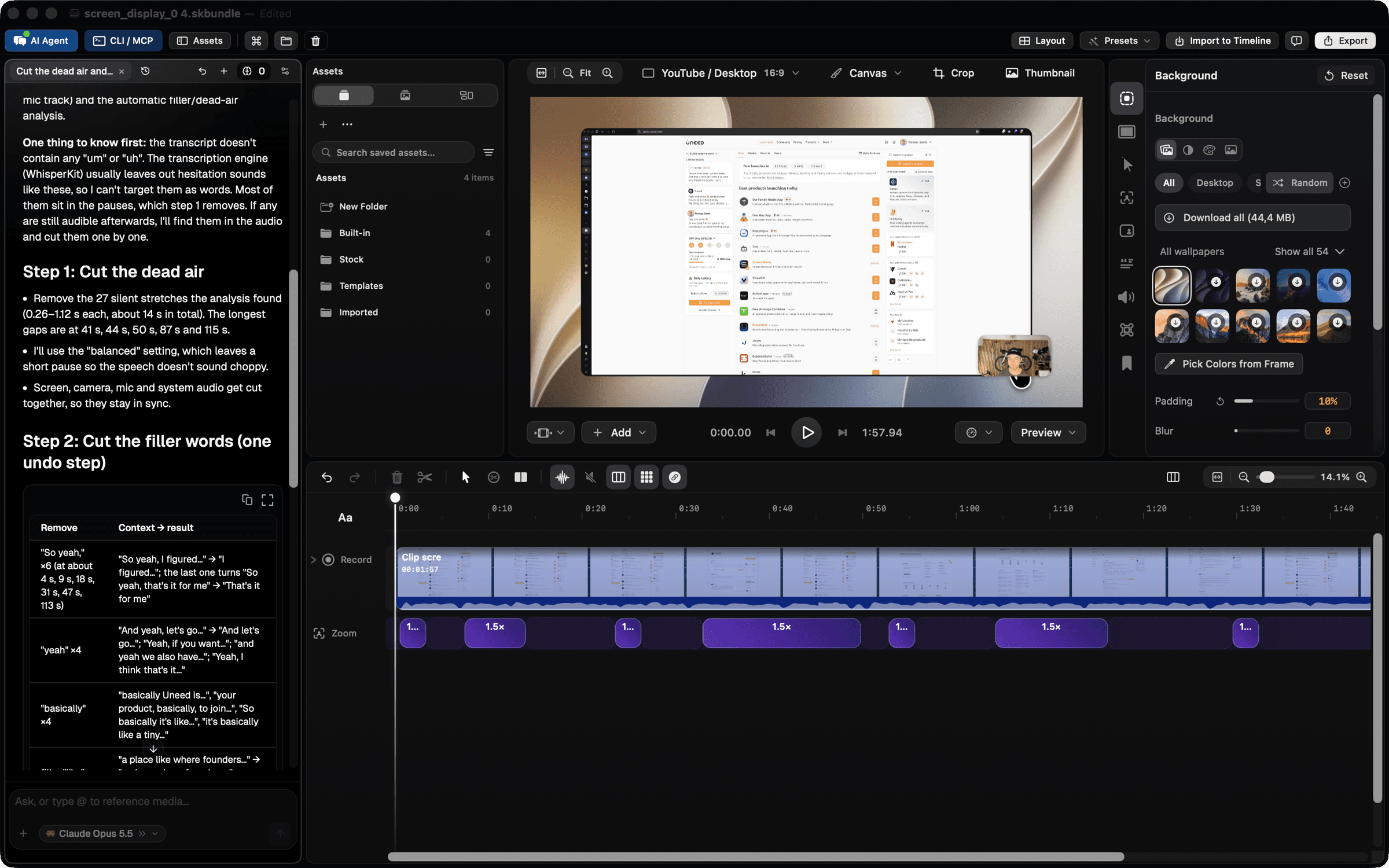Expand Show all 54 wallpapers
This screenshot has width=1389, height=868.
[1309, 251]
